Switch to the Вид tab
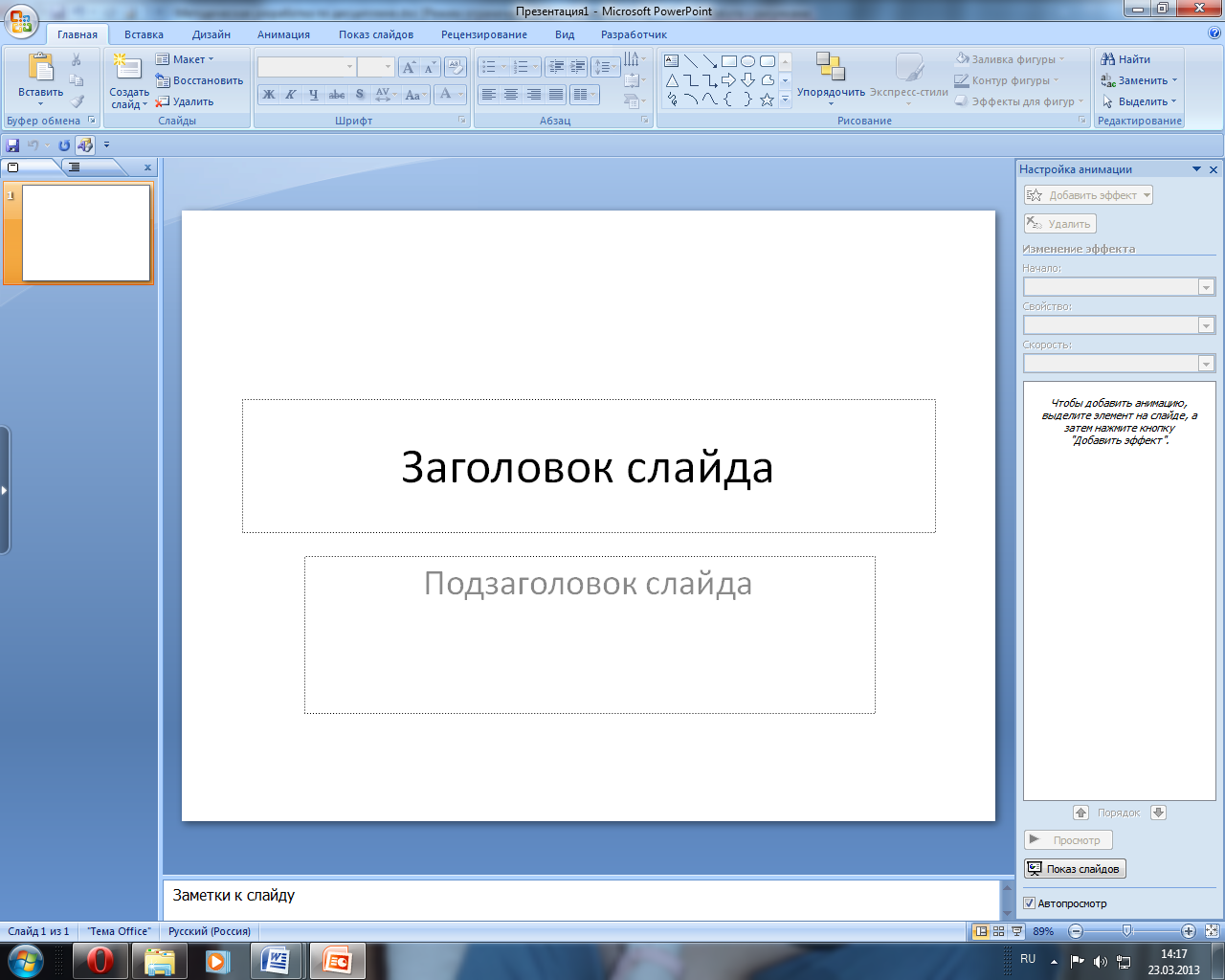Viewport: 1225px width, 980px height. (565, 34)
